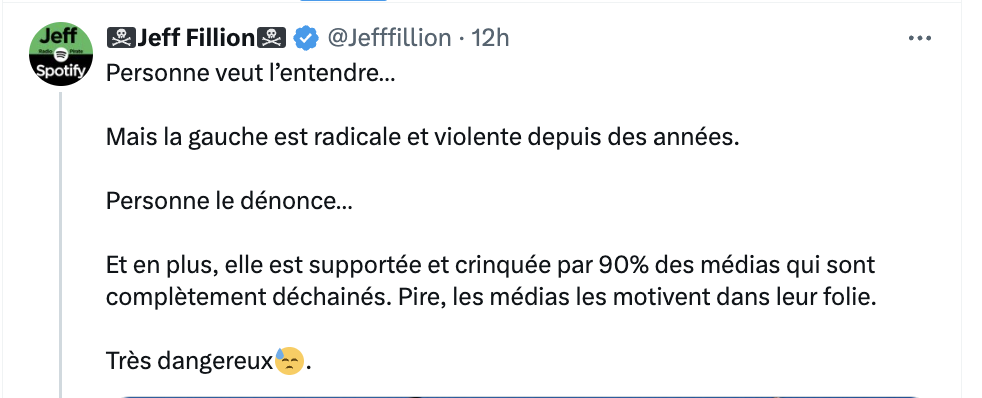Click the pirate flag emoji after Jeff Fillion
Screen dimensions: 982x398
tap(272, 38)
